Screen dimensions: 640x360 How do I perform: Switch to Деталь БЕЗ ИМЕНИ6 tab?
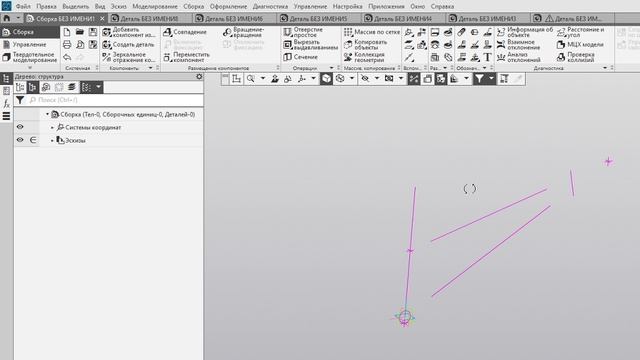click(233, 19)
